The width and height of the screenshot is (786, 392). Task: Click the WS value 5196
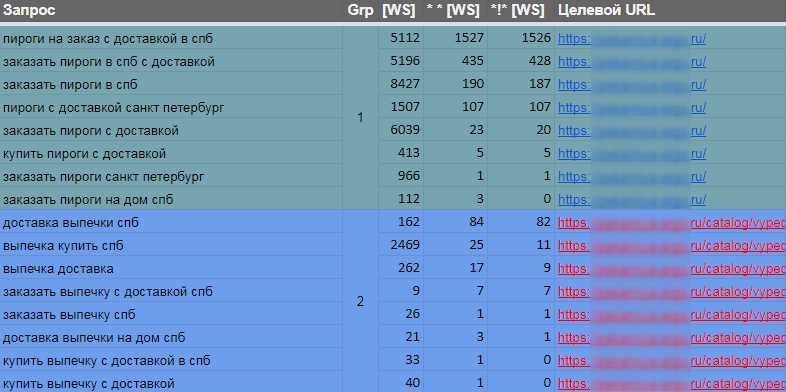tap(405, 62)
